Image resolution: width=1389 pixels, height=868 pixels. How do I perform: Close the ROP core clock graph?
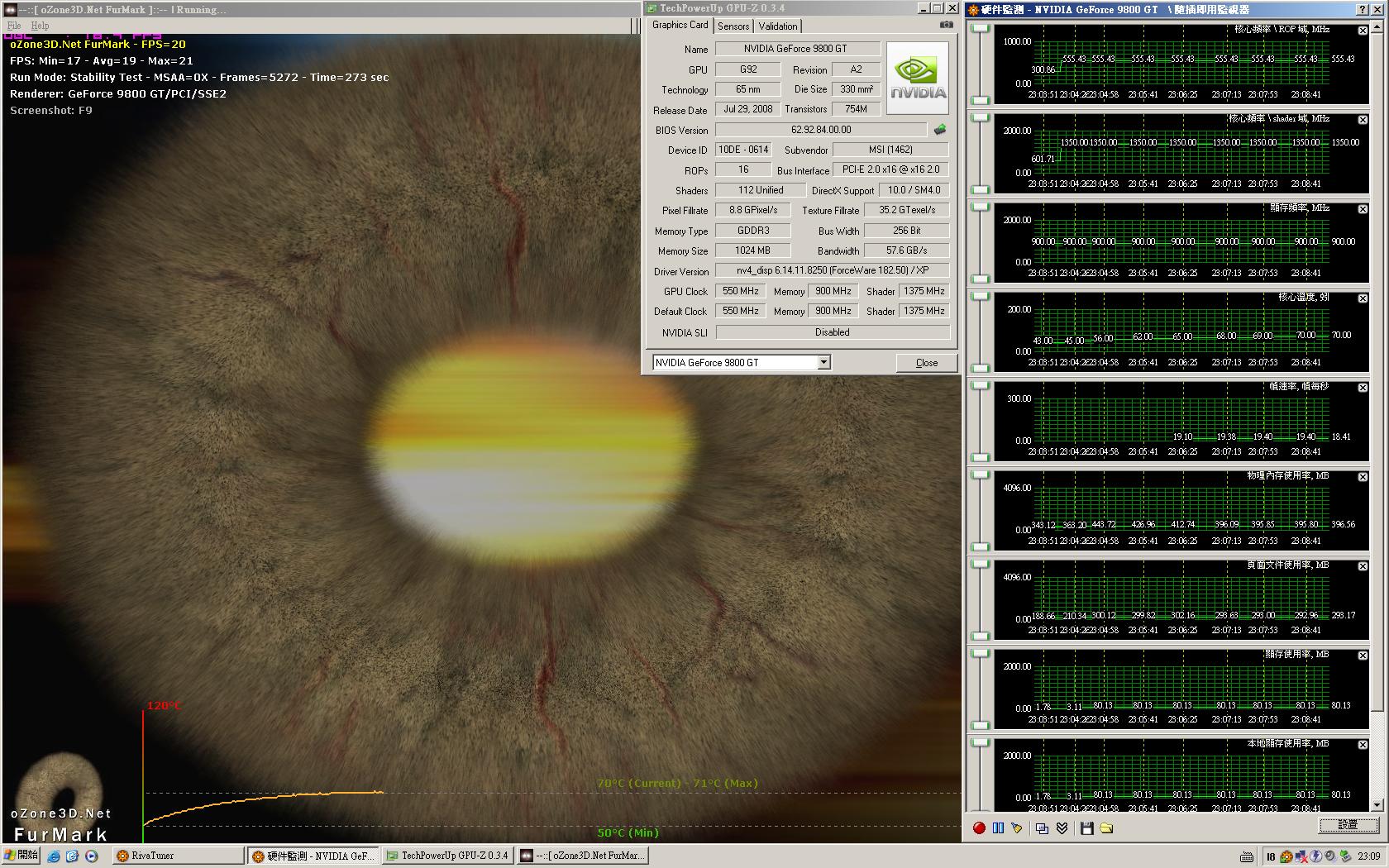(1363, 31)
